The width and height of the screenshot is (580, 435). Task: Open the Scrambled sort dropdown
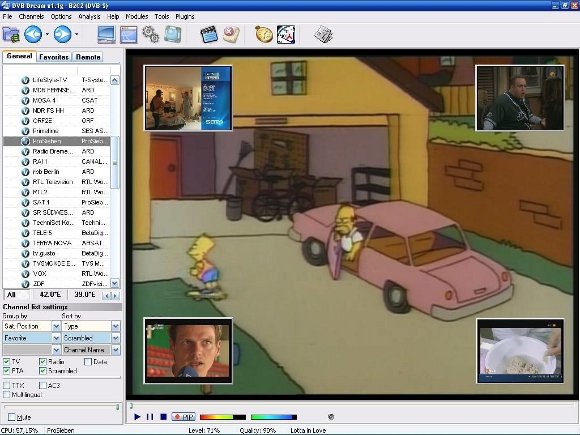pos(116,338)
